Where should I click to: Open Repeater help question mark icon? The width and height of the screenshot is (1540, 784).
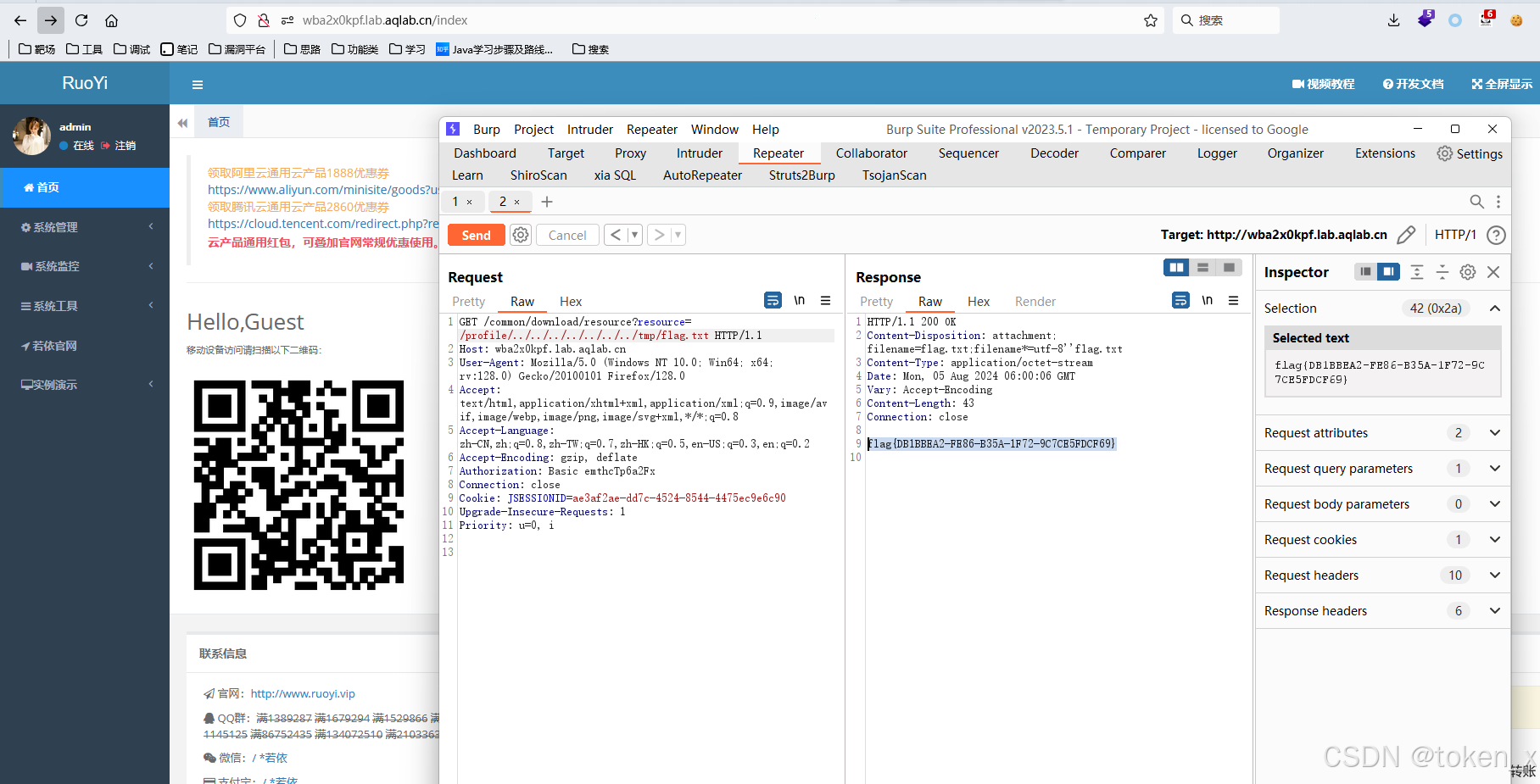coord(1497,235)
